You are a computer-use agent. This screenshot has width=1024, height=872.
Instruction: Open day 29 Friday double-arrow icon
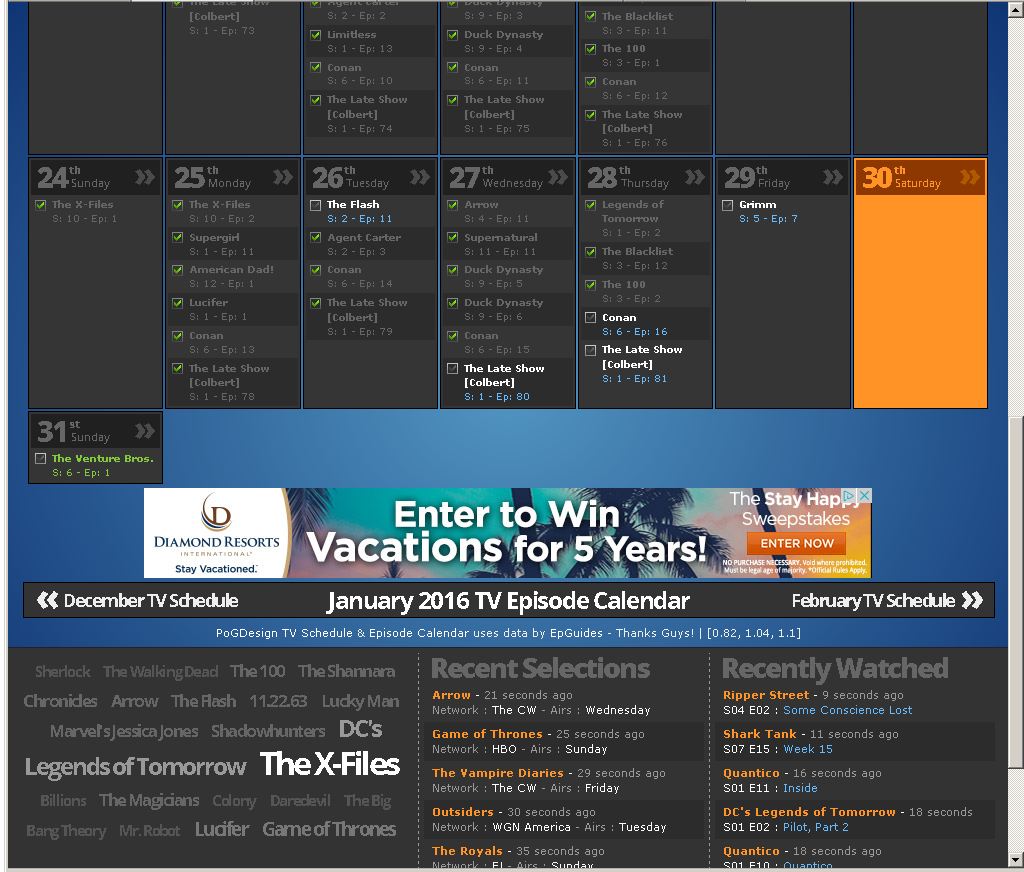pos(833,177)
